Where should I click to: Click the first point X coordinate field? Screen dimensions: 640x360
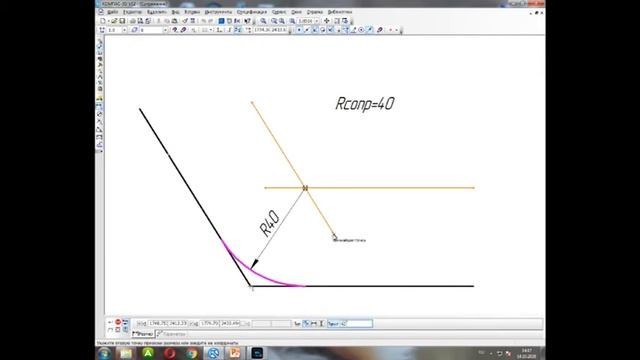(x=158, y=323)
